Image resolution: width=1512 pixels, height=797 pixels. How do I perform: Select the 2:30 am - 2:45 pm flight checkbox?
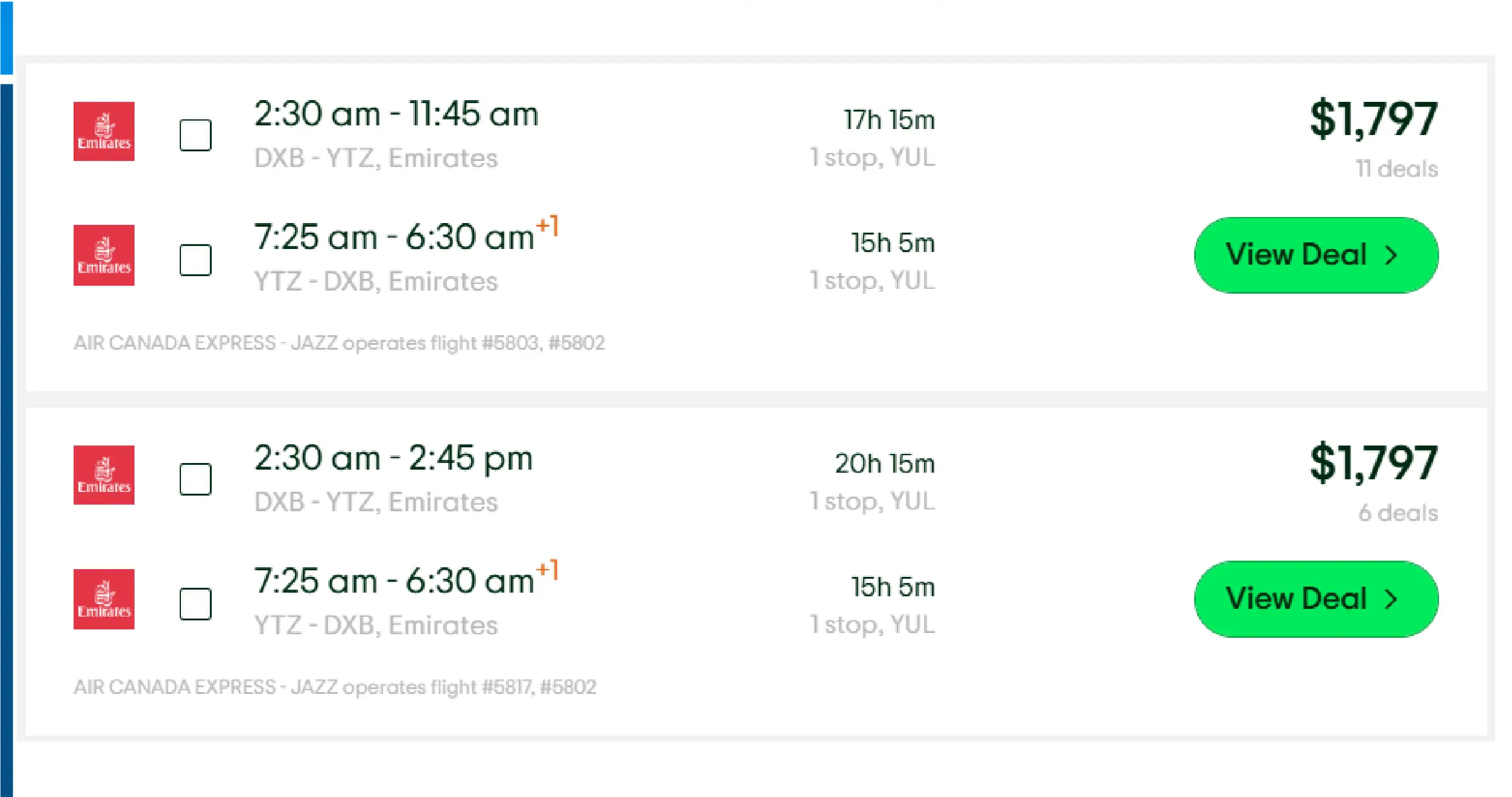195,479
